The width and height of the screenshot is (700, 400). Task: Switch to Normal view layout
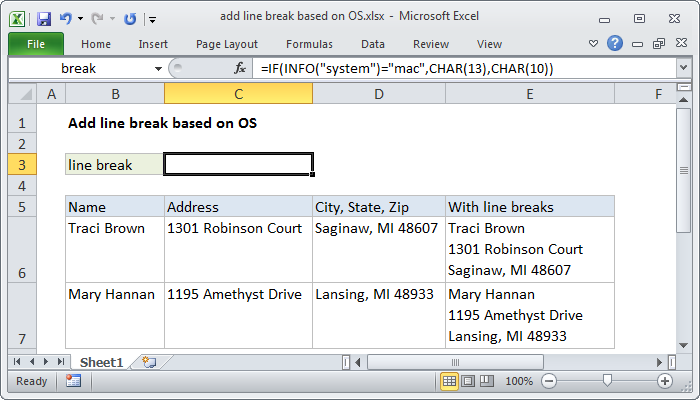450,381
